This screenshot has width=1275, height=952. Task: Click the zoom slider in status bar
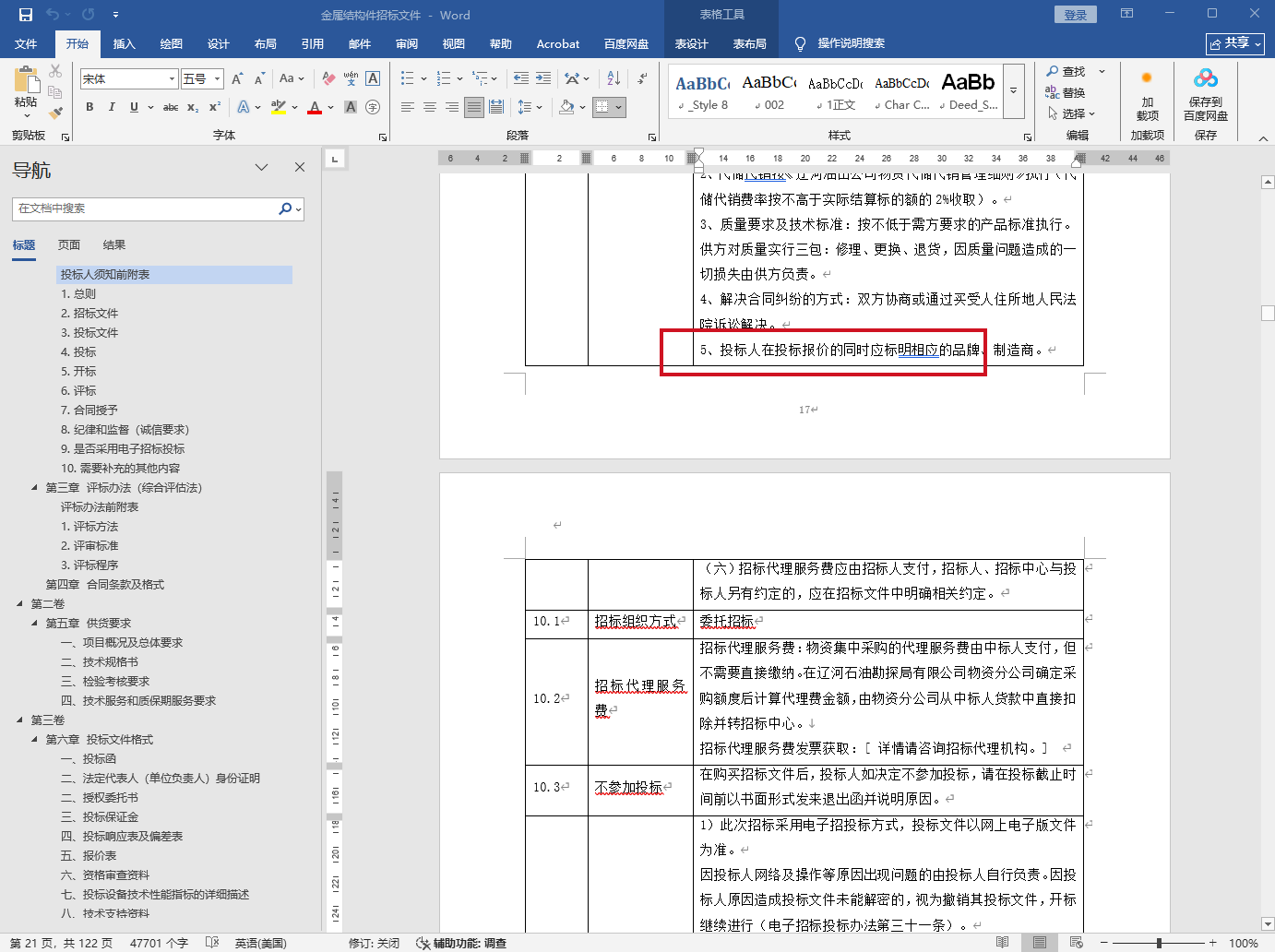(x=1159, y=943)
